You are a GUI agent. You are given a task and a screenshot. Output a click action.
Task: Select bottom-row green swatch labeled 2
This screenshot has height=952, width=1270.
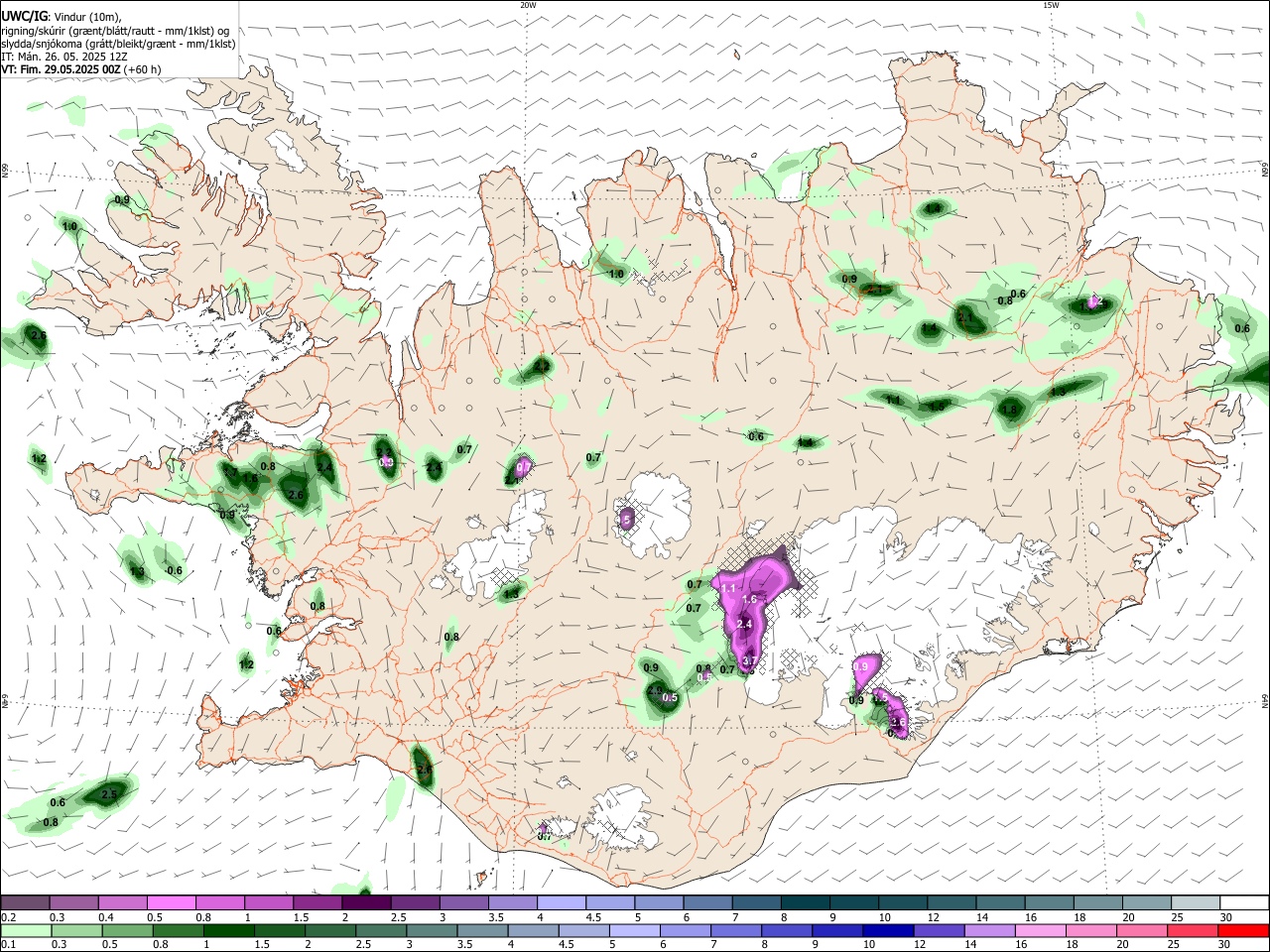tap(330, 931)
